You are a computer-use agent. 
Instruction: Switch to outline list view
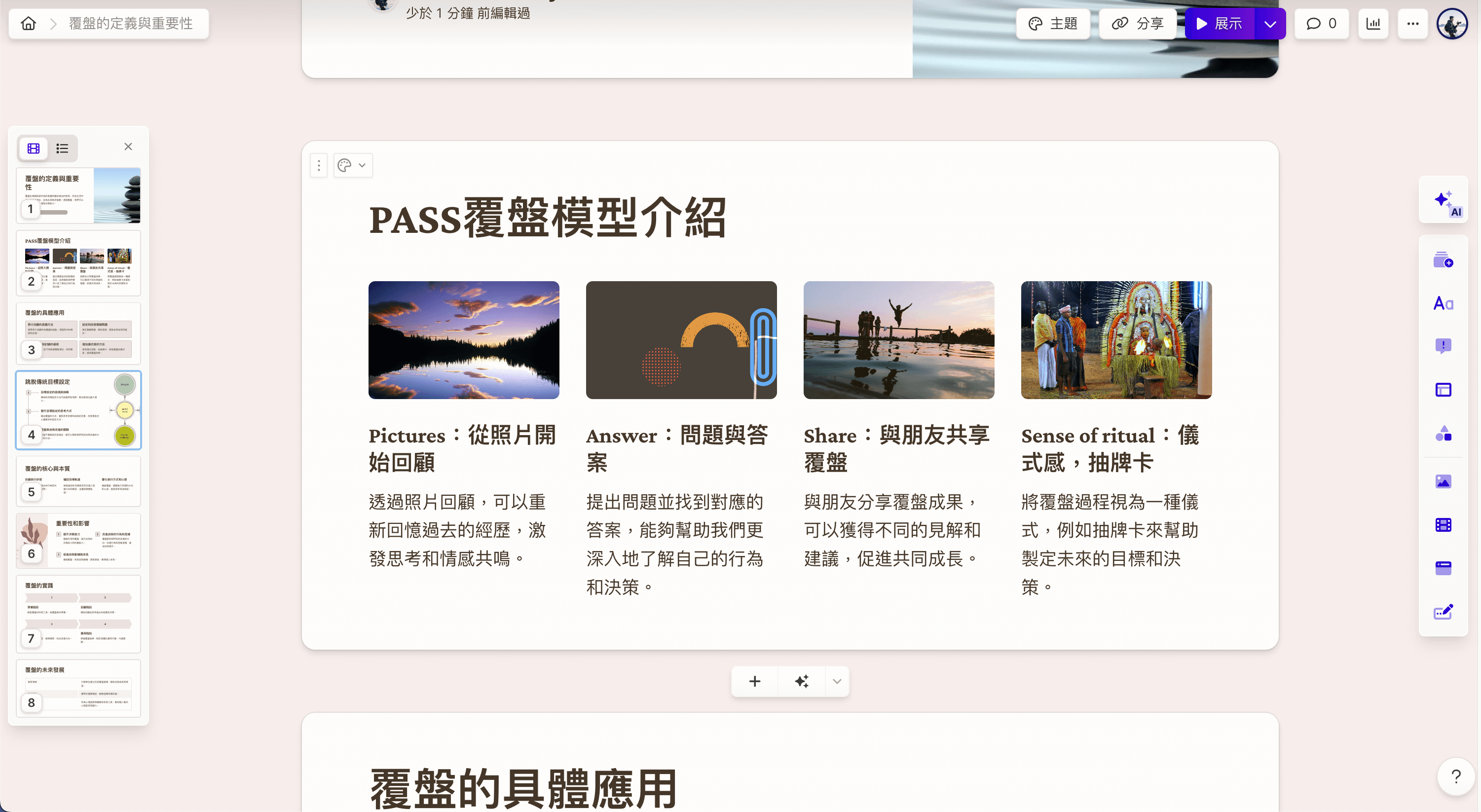click(x=62, y=148)
